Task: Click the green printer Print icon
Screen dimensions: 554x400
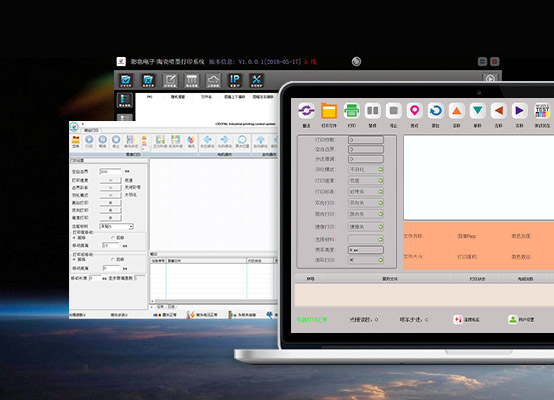Action: (351, 111)
